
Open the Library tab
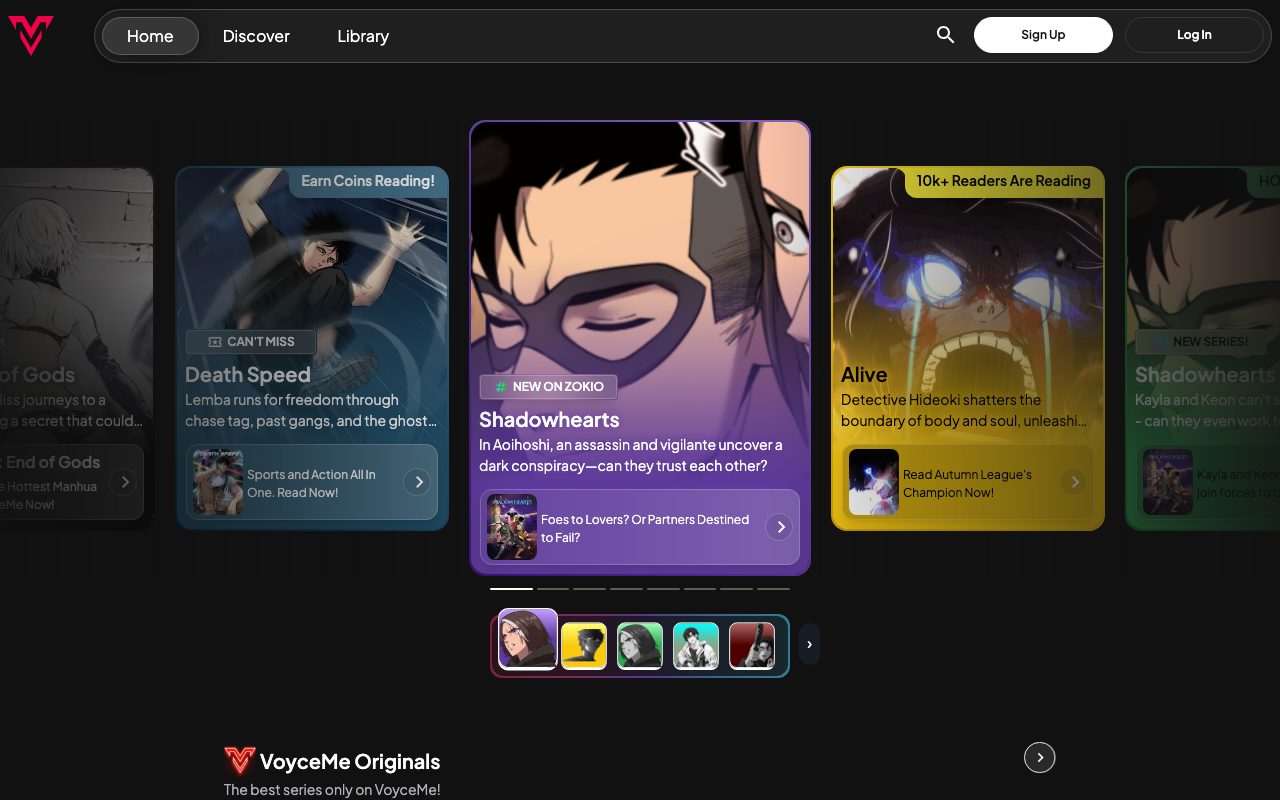(363, 36)
